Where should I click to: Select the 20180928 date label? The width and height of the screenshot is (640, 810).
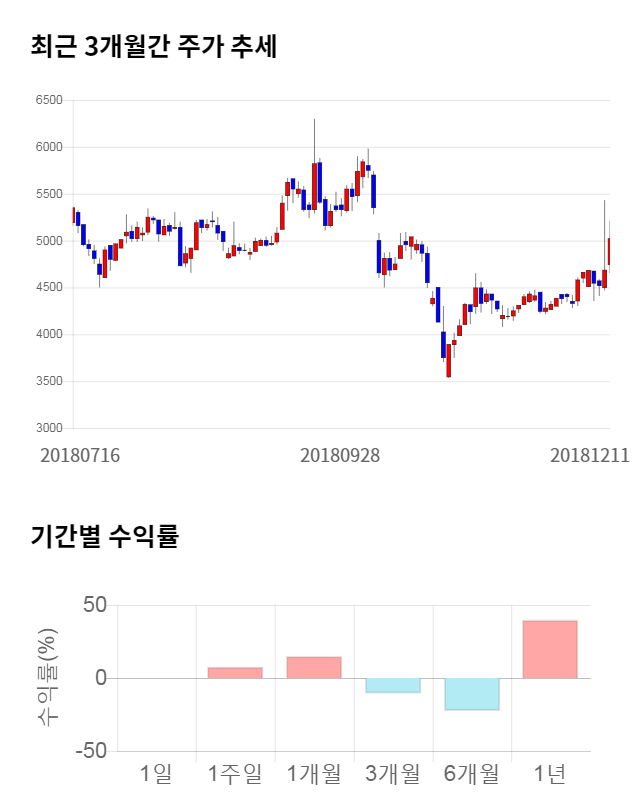click(340, 455)
